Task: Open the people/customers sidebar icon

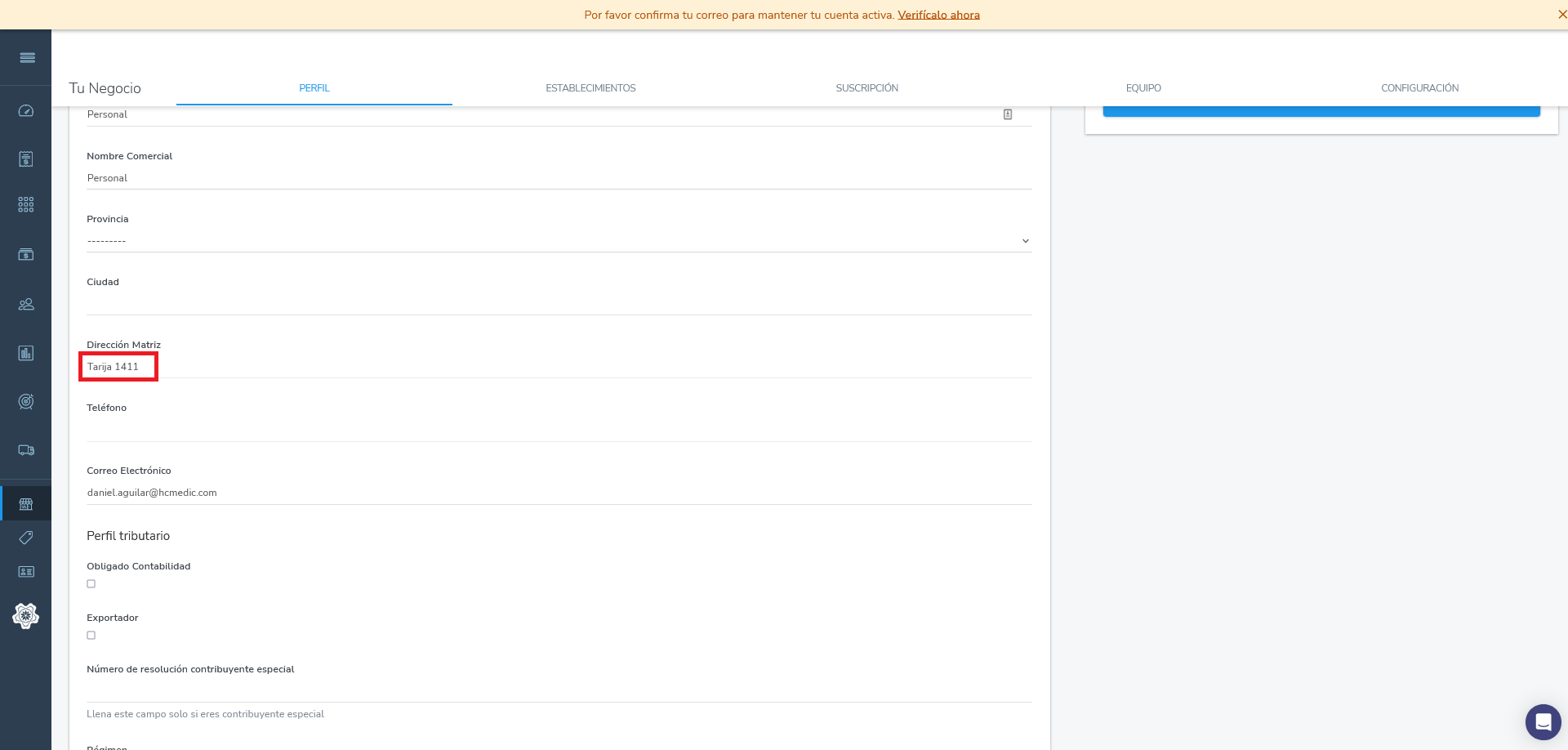Action: (26, 304)
